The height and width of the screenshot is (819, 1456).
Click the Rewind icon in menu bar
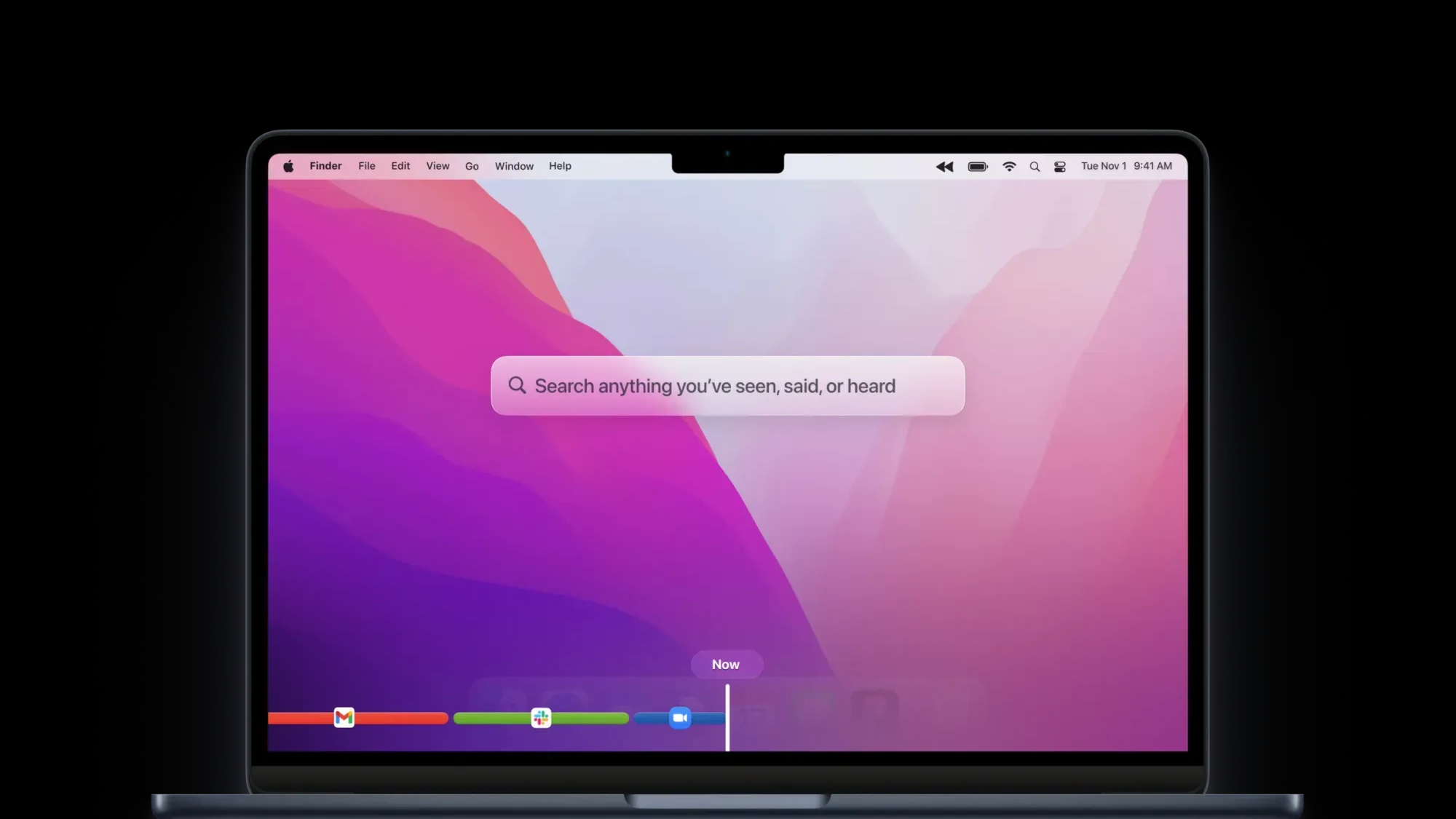[944, 167]
